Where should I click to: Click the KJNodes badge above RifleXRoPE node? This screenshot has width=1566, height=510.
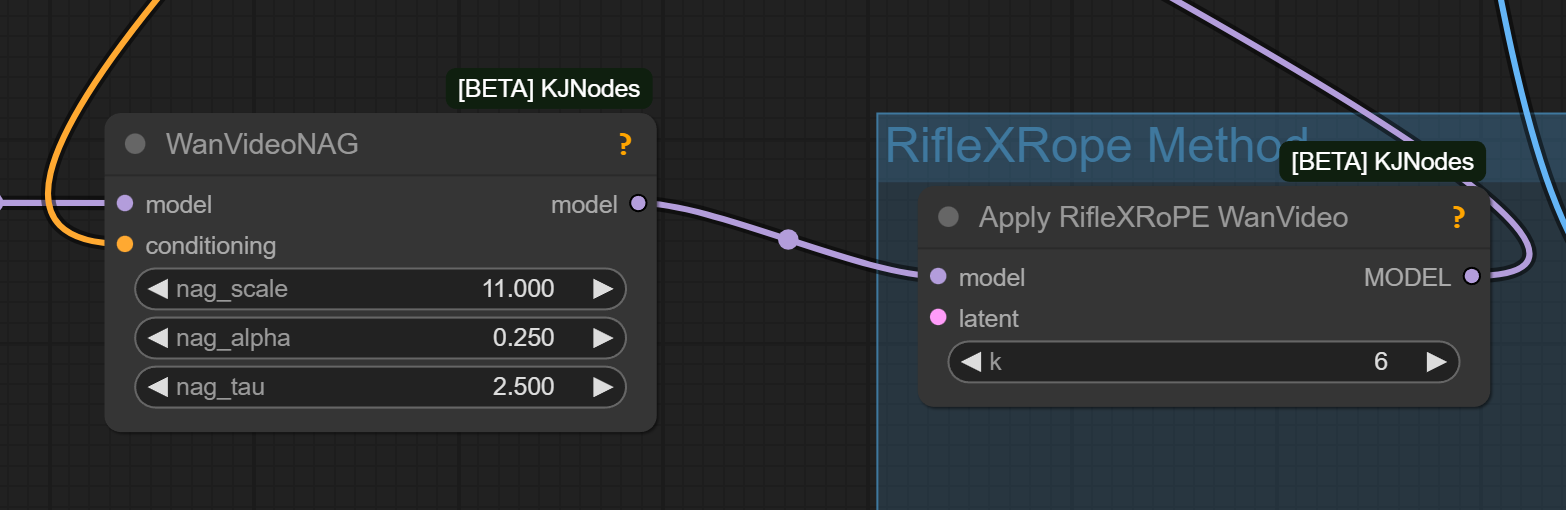coord(1382,161)
